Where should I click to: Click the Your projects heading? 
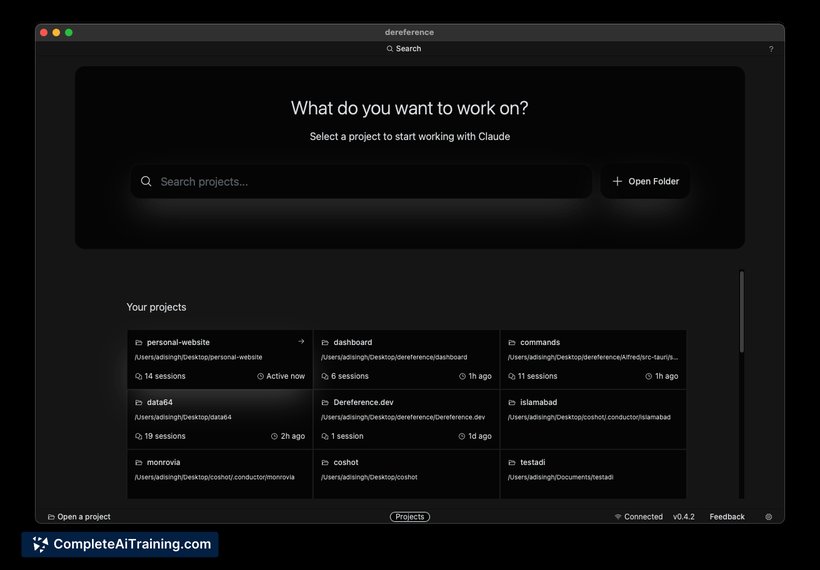[156, 307]
